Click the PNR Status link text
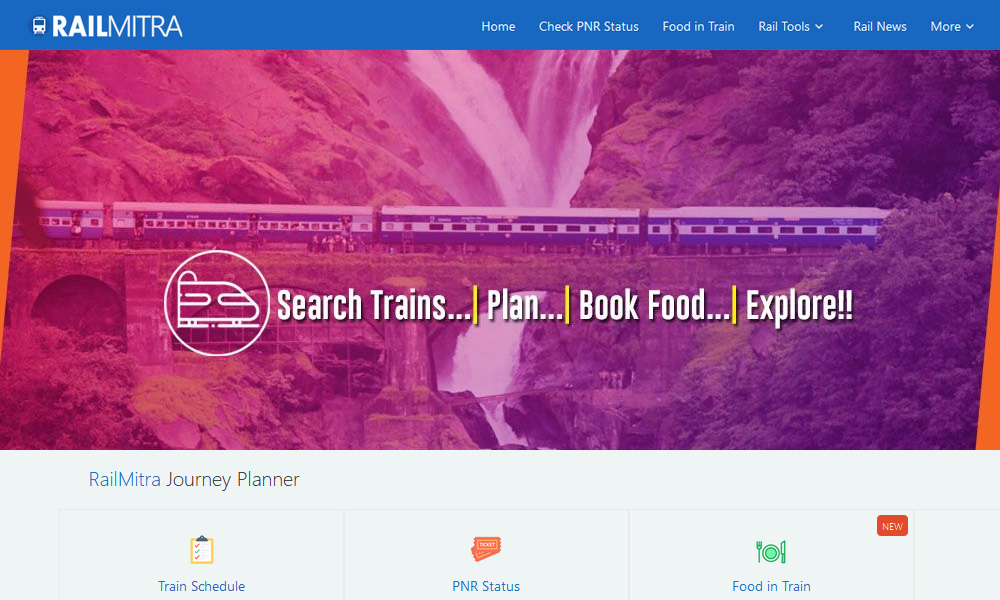Viewport: 1000px width, 600px height. [486, 586]
